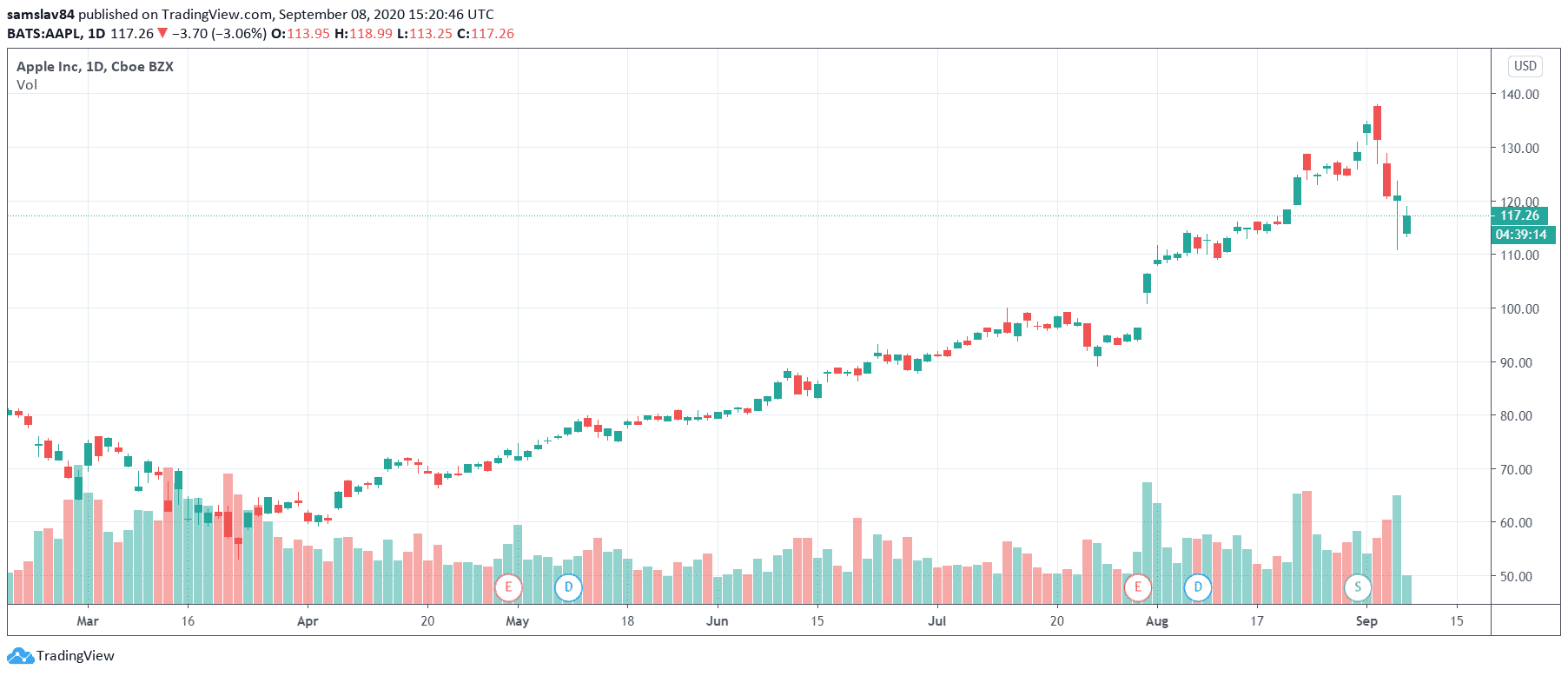
Task: Click the 100.00 price scale label
Action: [x=1519, y=309]
